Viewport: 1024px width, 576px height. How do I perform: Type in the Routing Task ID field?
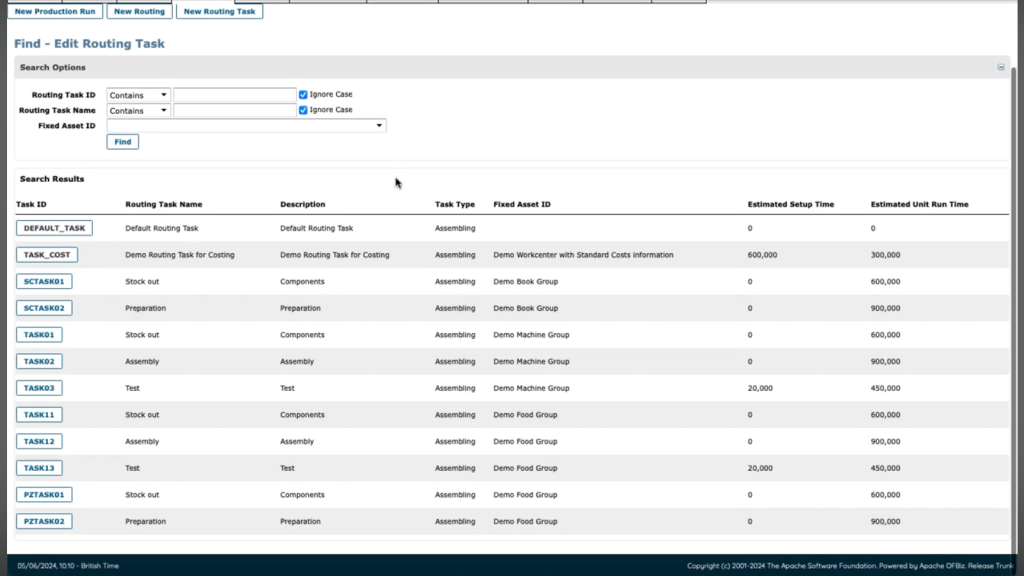pyautogui.click(x=234, y=95)
